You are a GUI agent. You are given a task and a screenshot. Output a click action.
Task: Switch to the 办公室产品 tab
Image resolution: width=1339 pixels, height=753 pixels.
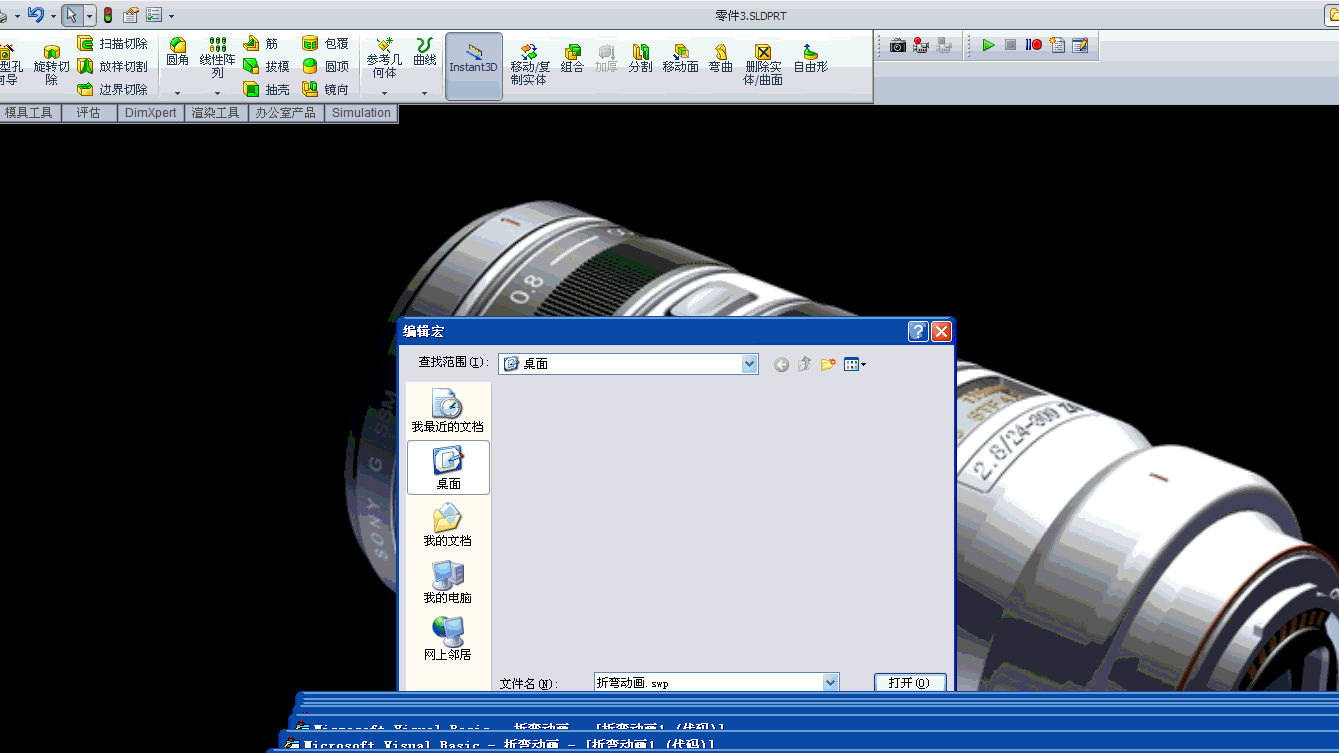click(286, 113)
